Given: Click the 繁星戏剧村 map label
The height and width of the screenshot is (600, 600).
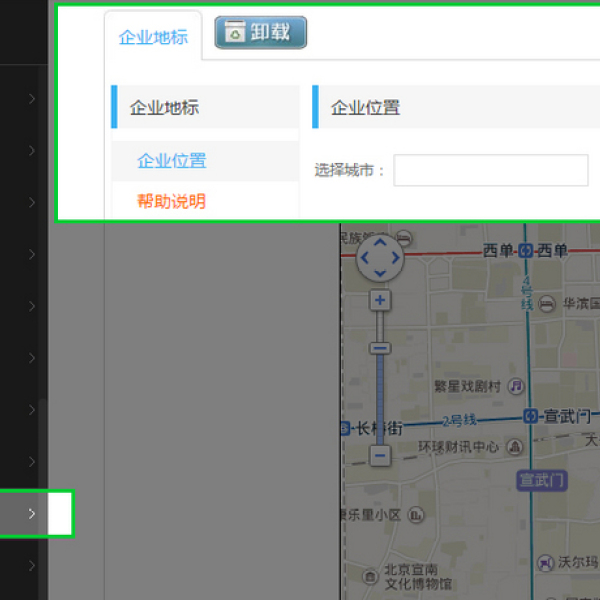Looking at the screenshot, I should (x=467, y=386).
